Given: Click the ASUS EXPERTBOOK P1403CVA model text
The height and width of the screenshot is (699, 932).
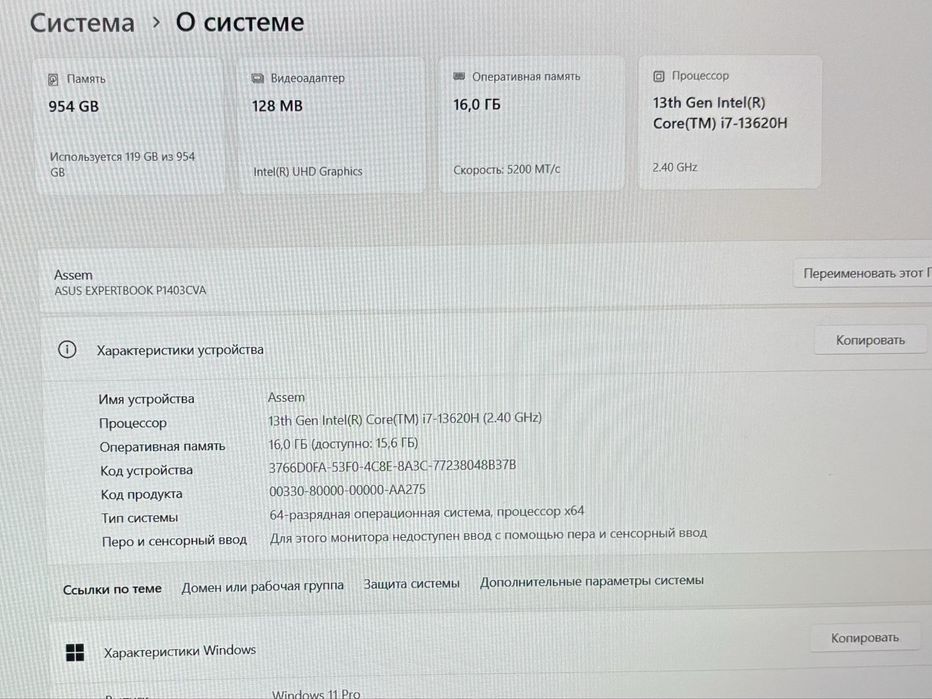Looking at the screenshot, I should pos(130,291).
